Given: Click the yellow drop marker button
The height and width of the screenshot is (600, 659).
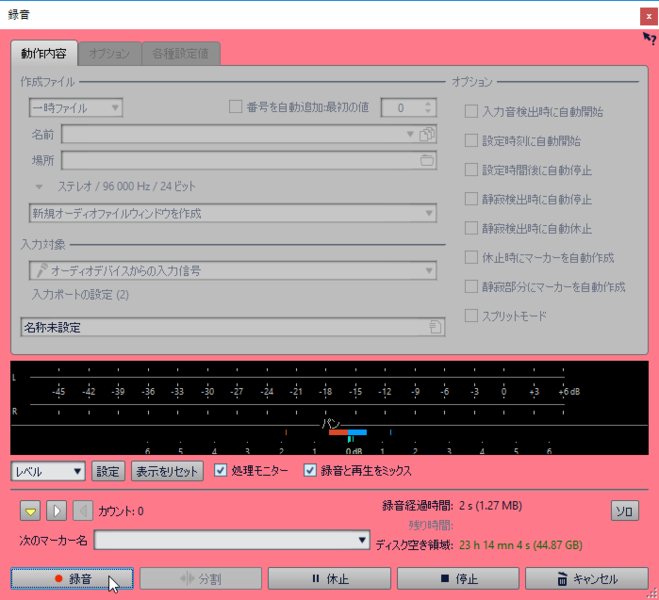Looking at the screenshot, I should (x=30, y=511).
